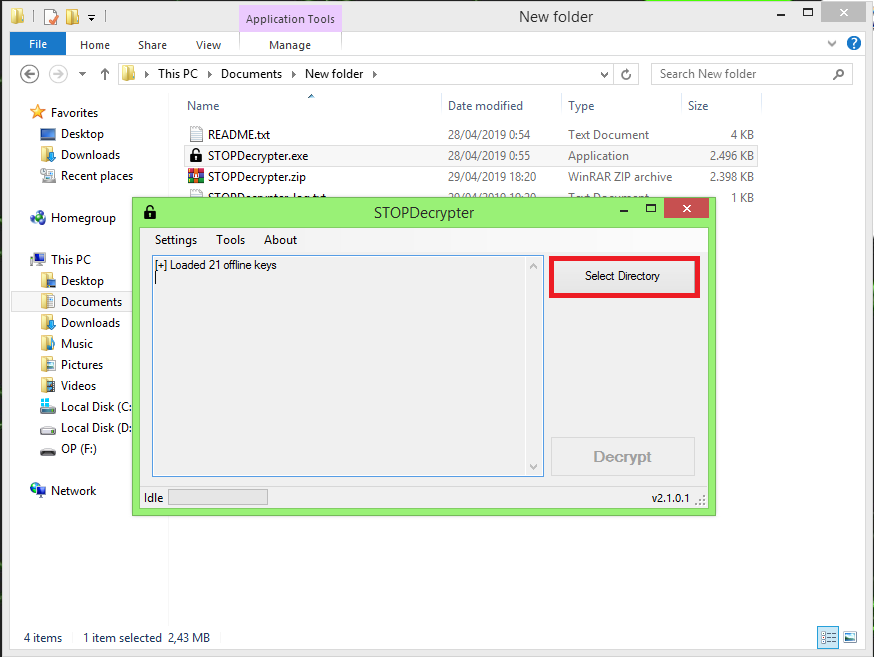
Task: Open the Pictures folder
Action: point(81,365)
